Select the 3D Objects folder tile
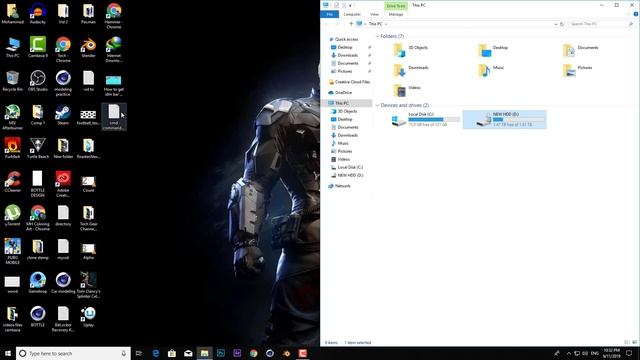This screenshot has width=640, height=360. (x=411, y=50)
